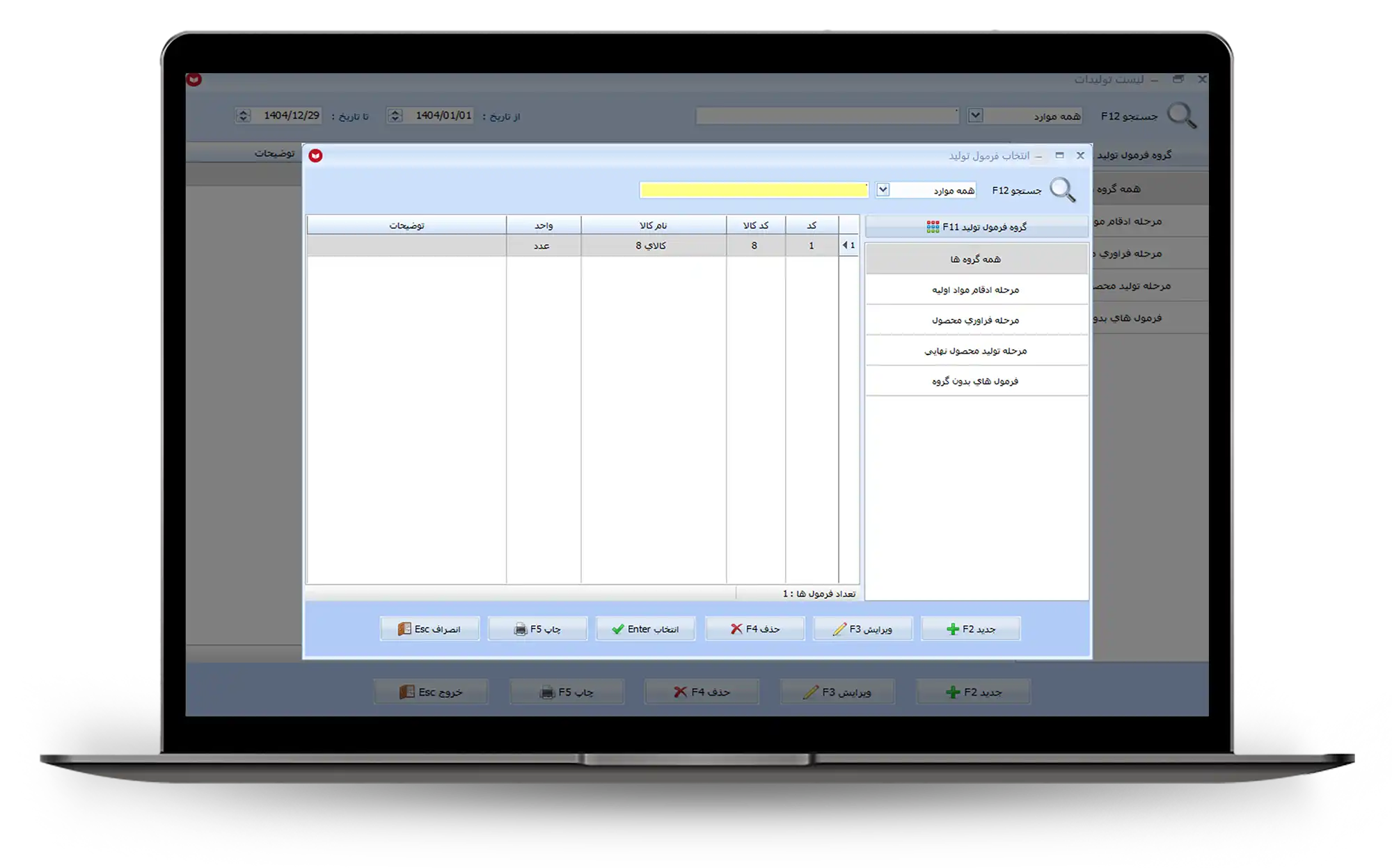The height and width of the screenshot is (868, 1392).
Task: Select the 'مرحله فراوري محصول' group
Action: tap(976, 320)
